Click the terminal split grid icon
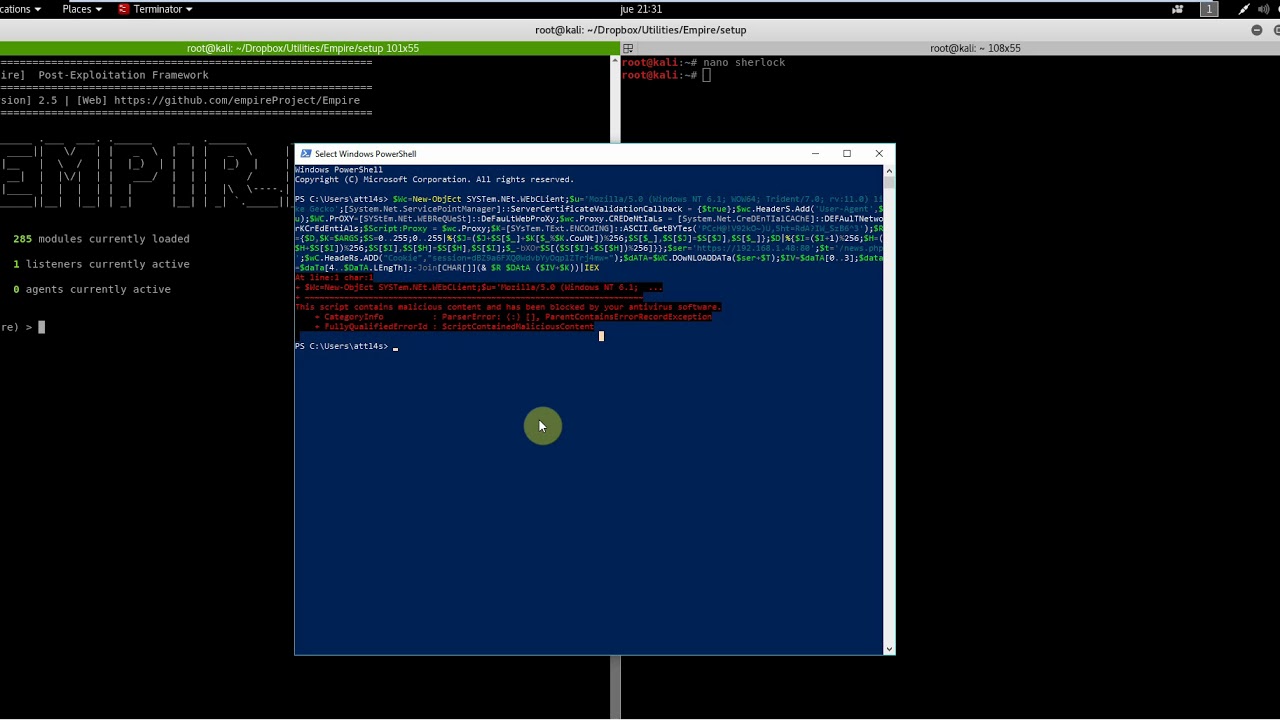Screen dimensions: 1280x720 click(x=628, y=48)
